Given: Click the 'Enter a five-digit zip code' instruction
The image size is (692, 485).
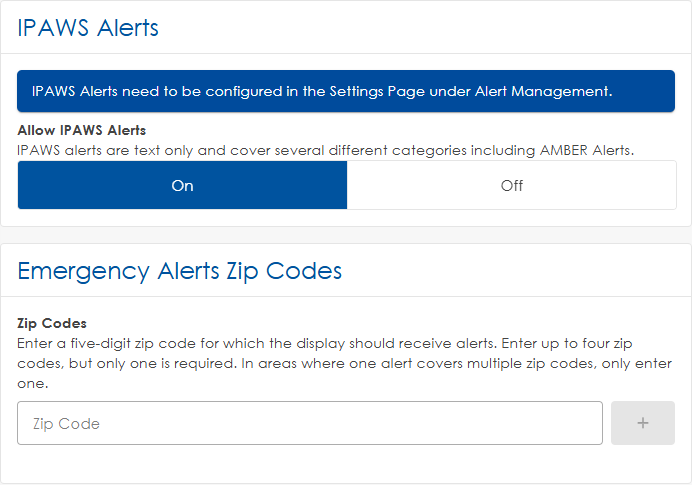Looking at the screenshot, I should 114,343.
